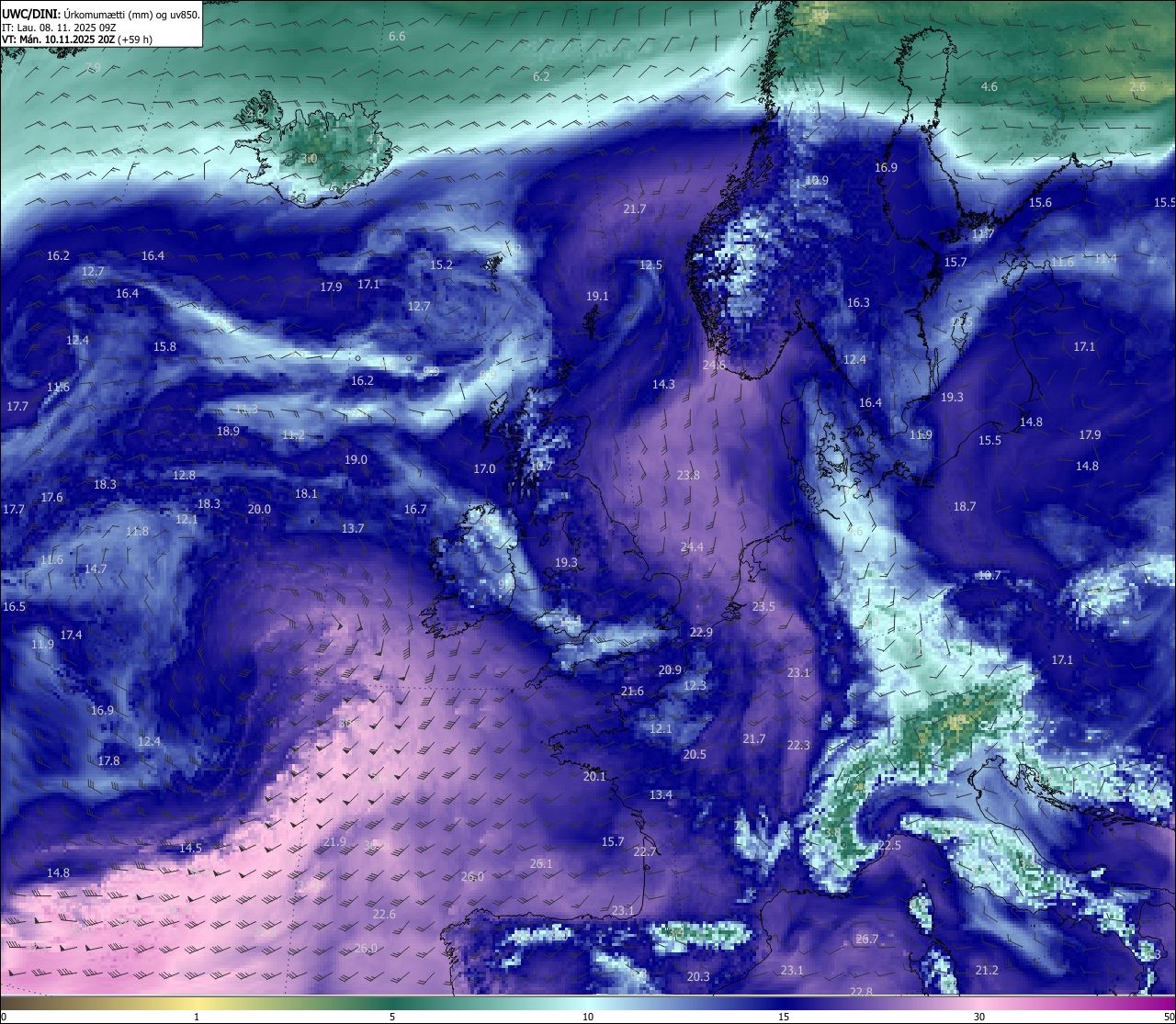Screen dimensions: 1176x1024
Task: Click the map value 20.1
Action: point(594,777)
